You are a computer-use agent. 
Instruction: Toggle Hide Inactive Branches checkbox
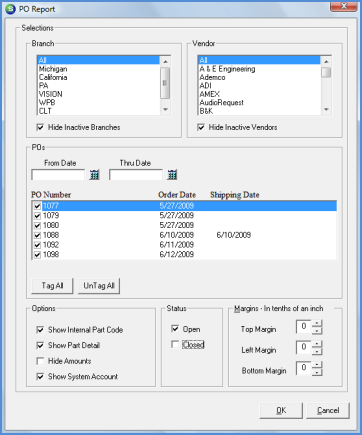coord(40,127)
